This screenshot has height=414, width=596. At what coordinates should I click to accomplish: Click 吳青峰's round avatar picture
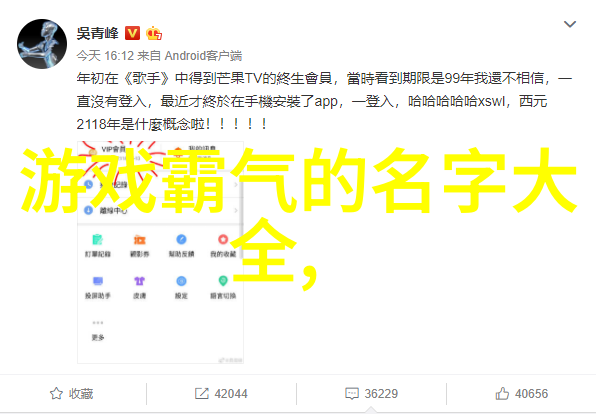[42, 44]
